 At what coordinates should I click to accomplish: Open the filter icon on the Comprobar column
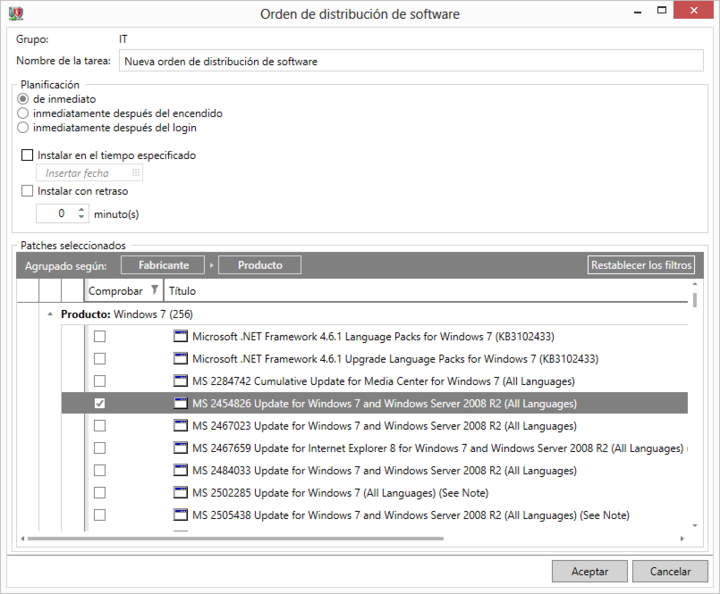point(155,290)
